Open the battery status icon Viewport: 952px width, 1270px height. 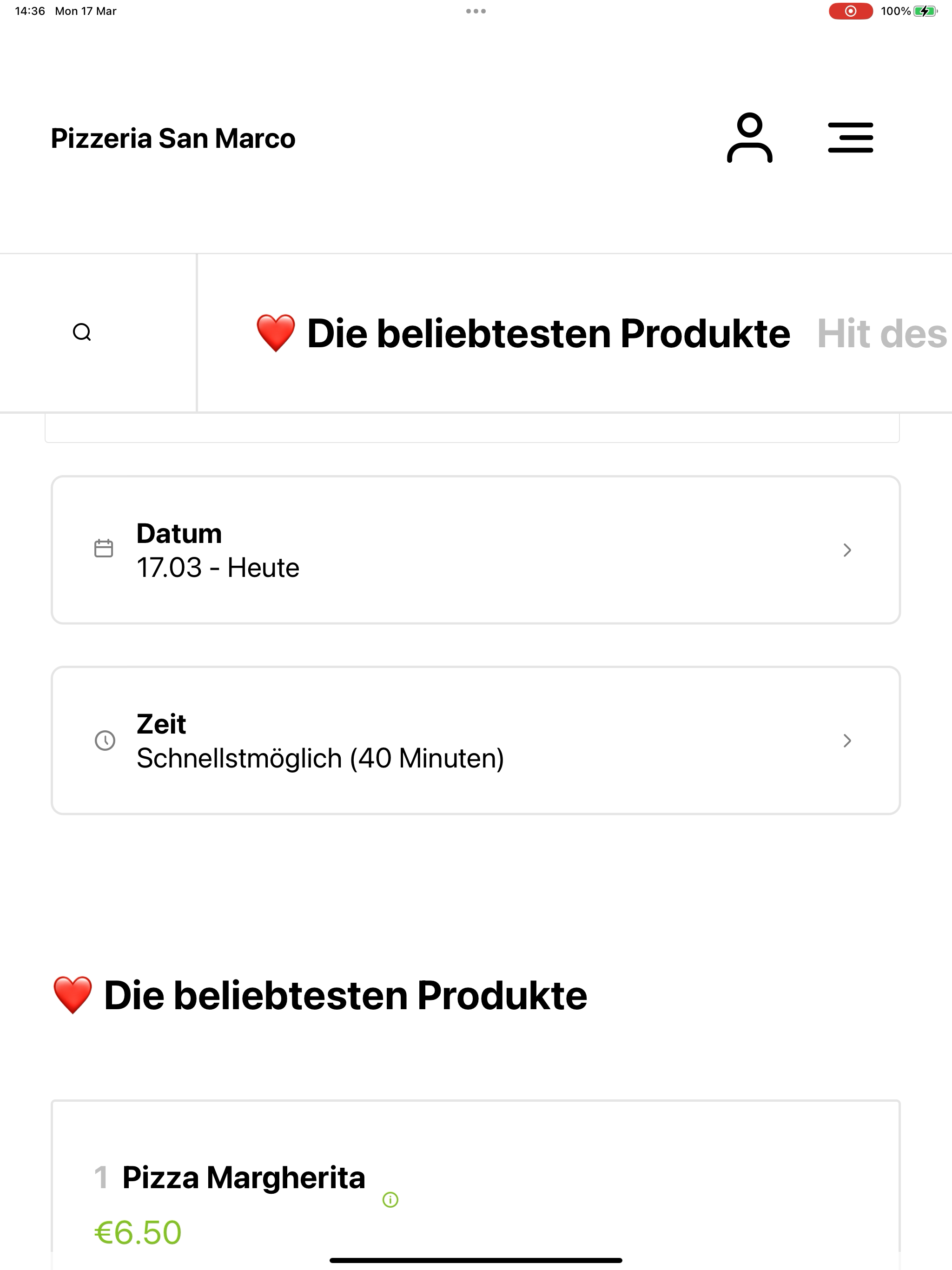[925, 11]
